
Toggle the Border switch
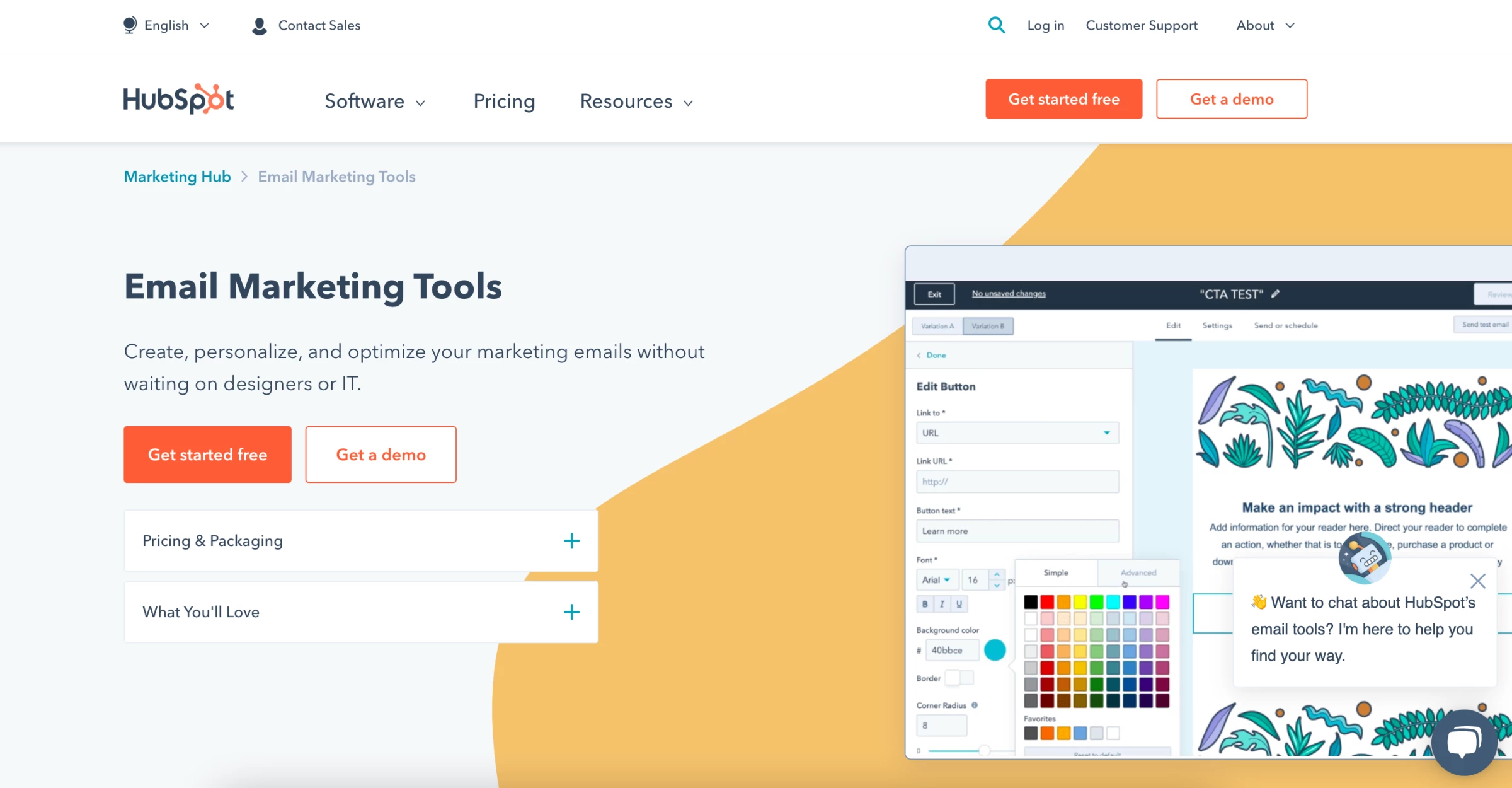point(959,678)
